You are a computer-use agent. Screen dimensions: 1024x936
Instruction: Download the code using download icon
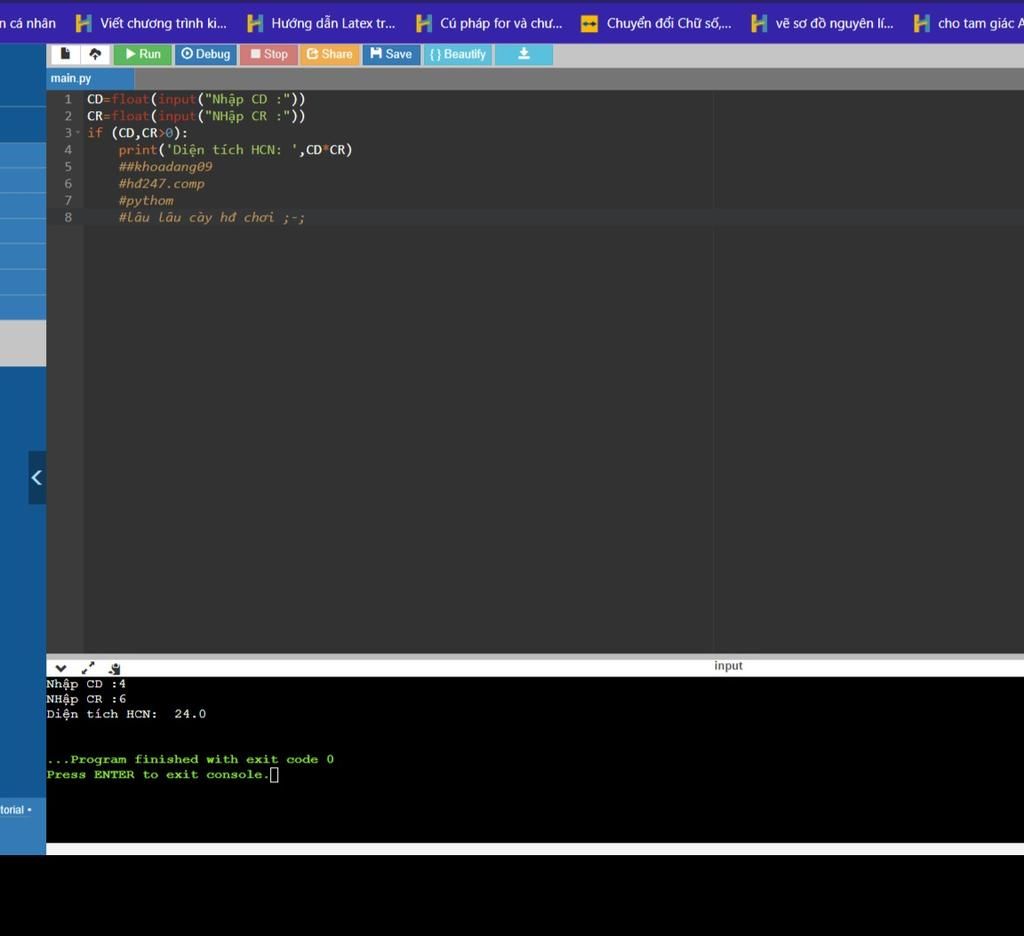[524, 54]
